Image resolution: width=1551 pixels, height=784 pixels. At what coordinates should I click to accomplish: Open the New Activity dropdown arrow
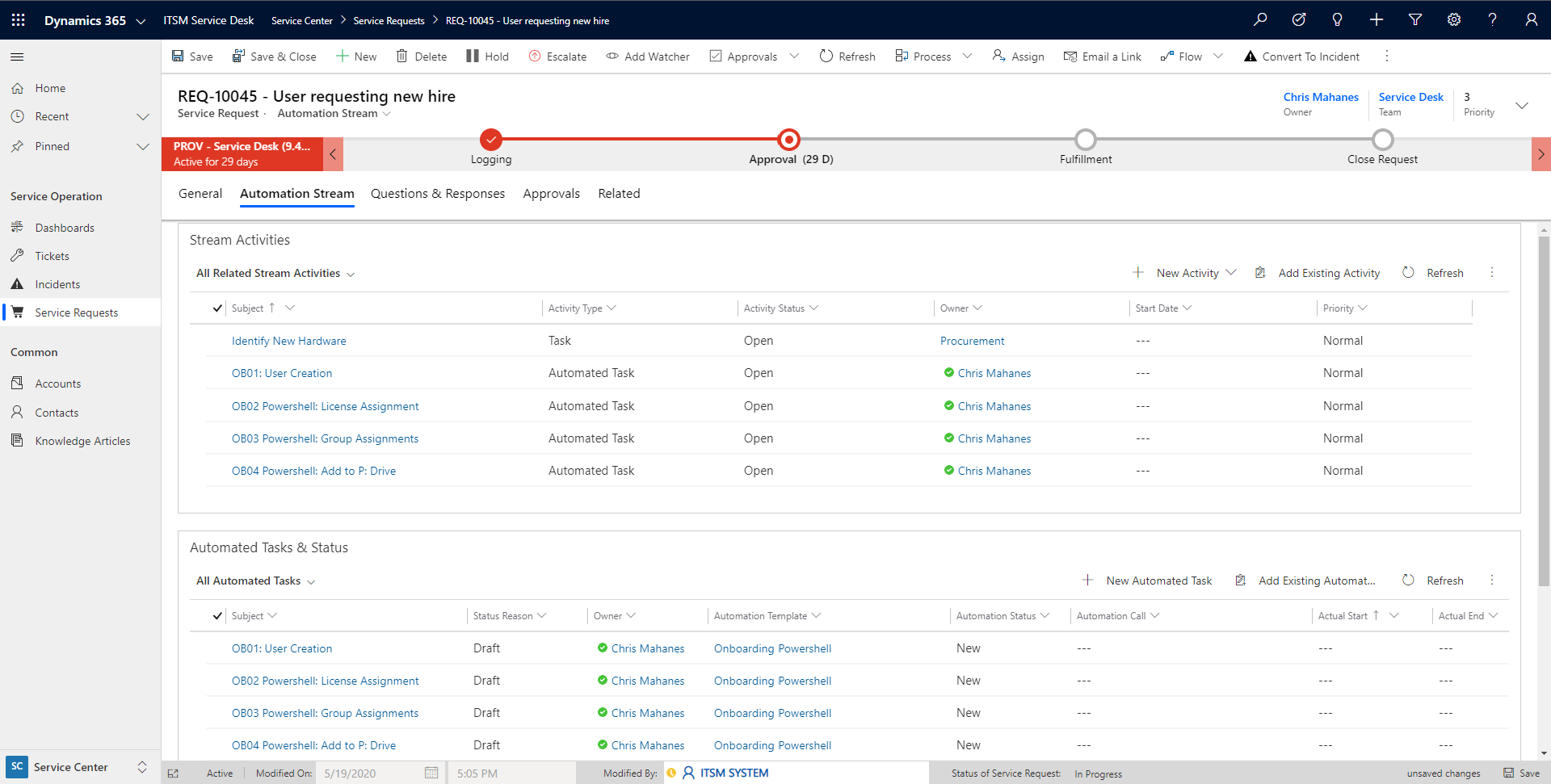(1231, 273)
